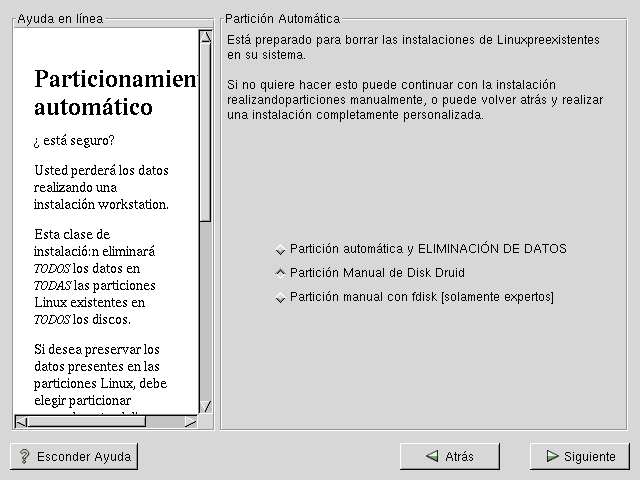Image resolution: width=640 pixels, height=480 pixels.
Task: Click the right arrow icon on Siguiente
Action: 551,456
